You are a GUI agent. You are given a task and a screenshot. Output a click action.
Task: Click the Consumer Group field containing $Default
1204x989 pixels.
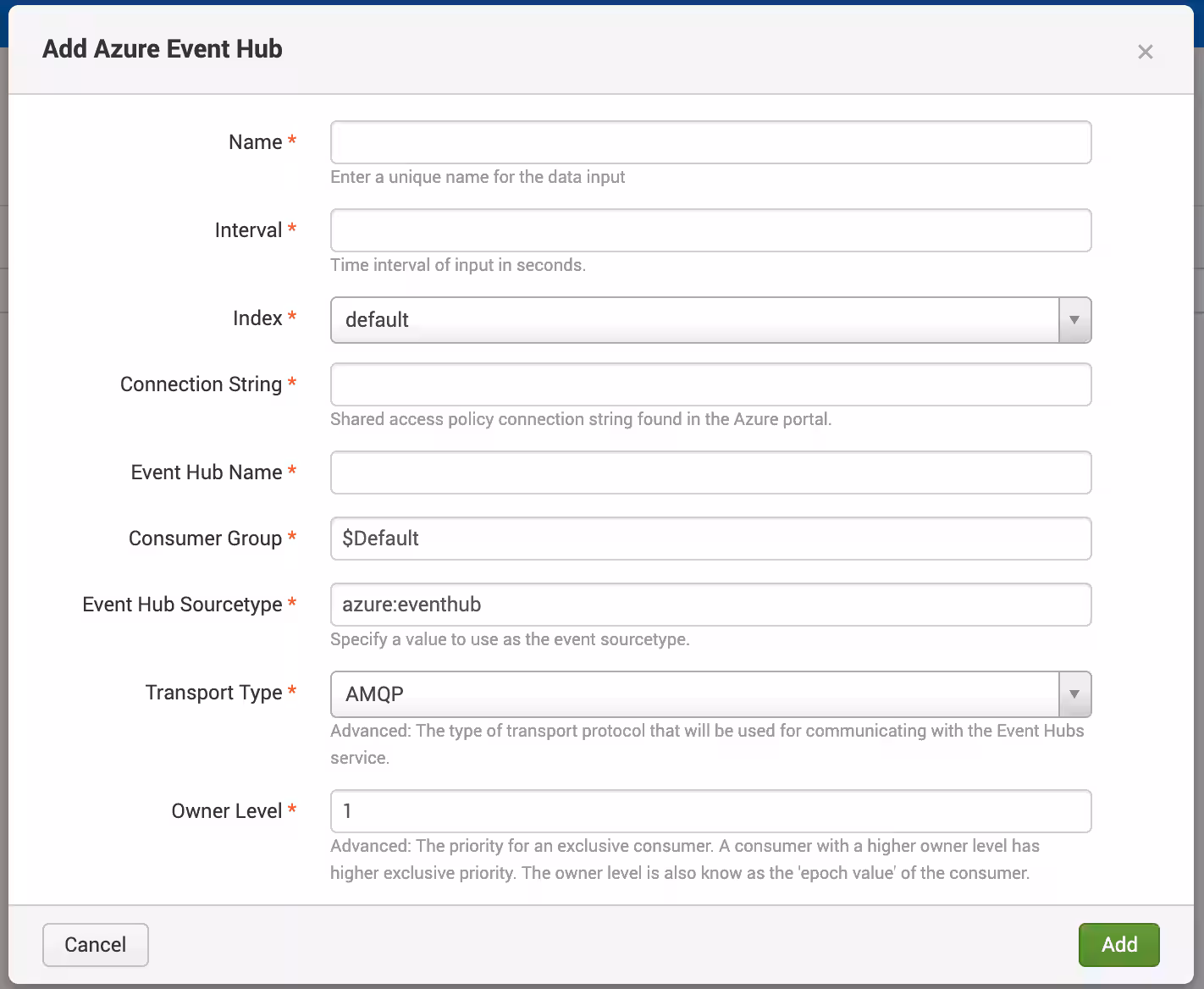710,539
